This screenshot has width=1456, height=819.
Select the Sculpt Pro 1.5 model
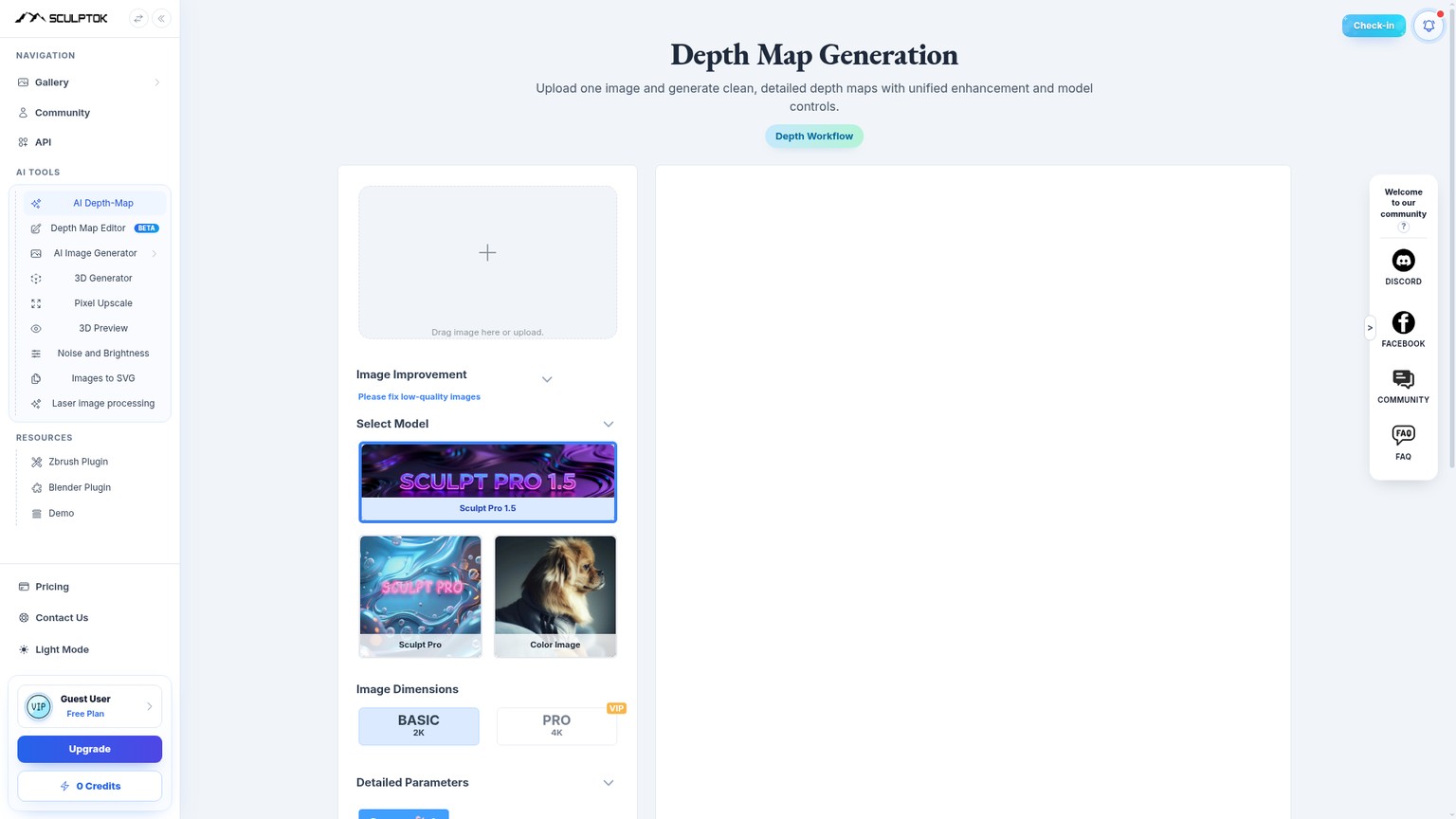(x=487, y=482)
